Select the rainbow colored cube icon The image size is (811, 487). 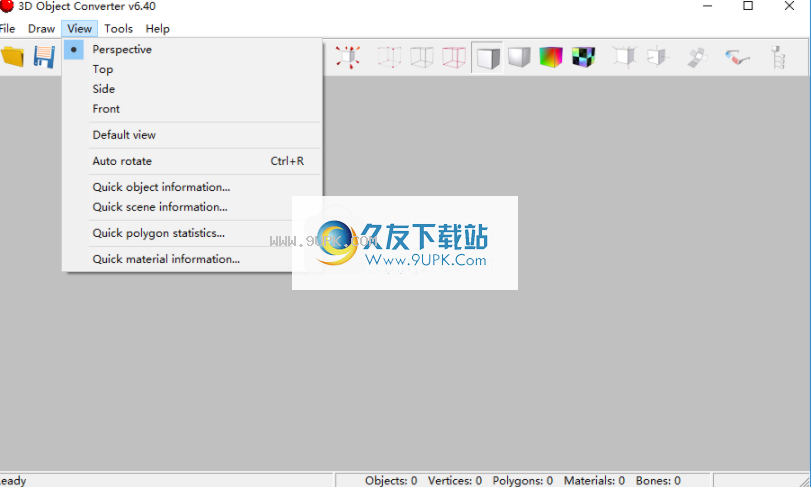point(551,57)
